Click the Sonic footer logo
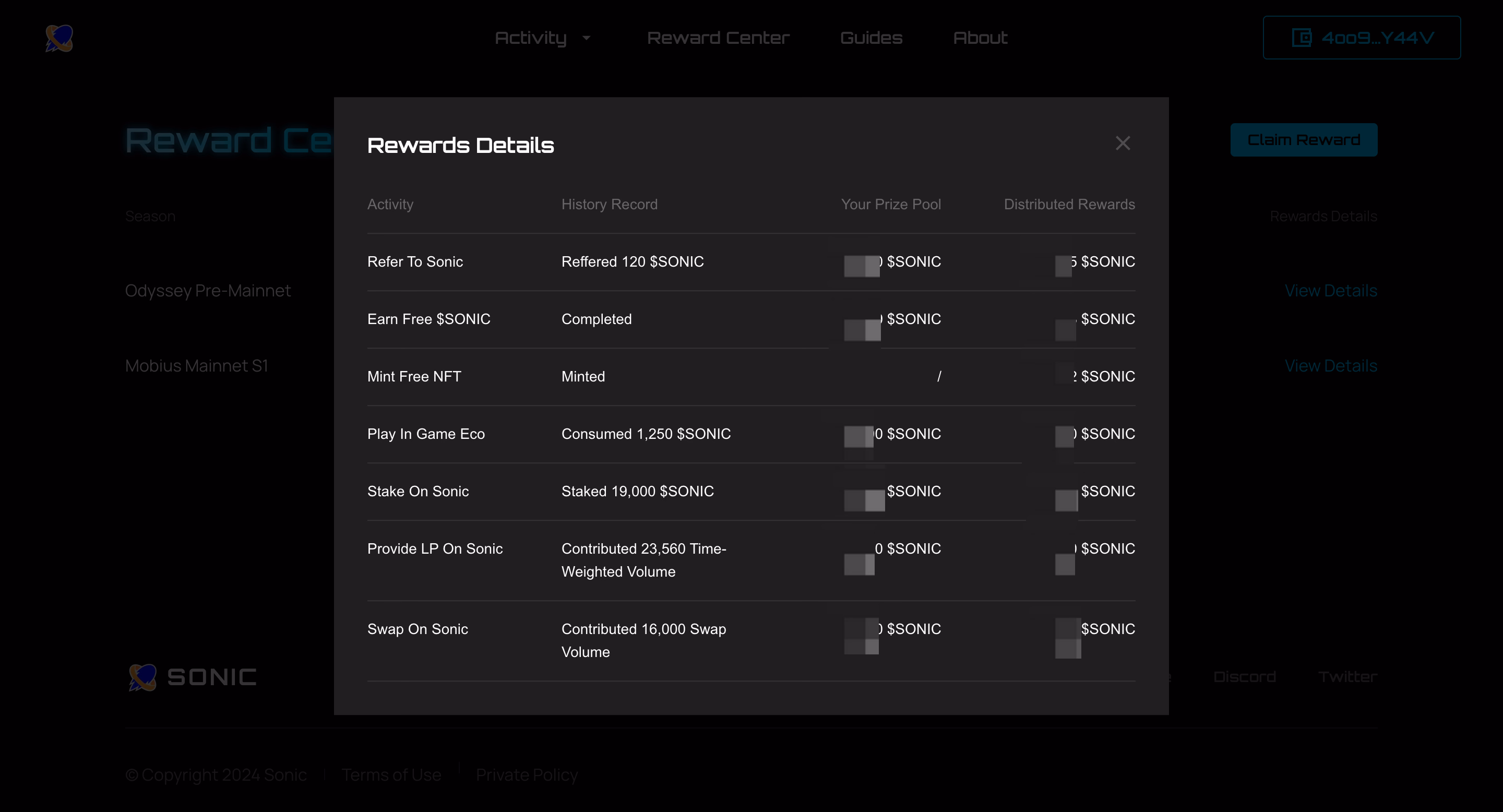The width and height of the screenshot is (1503, 812). [192, 677]
